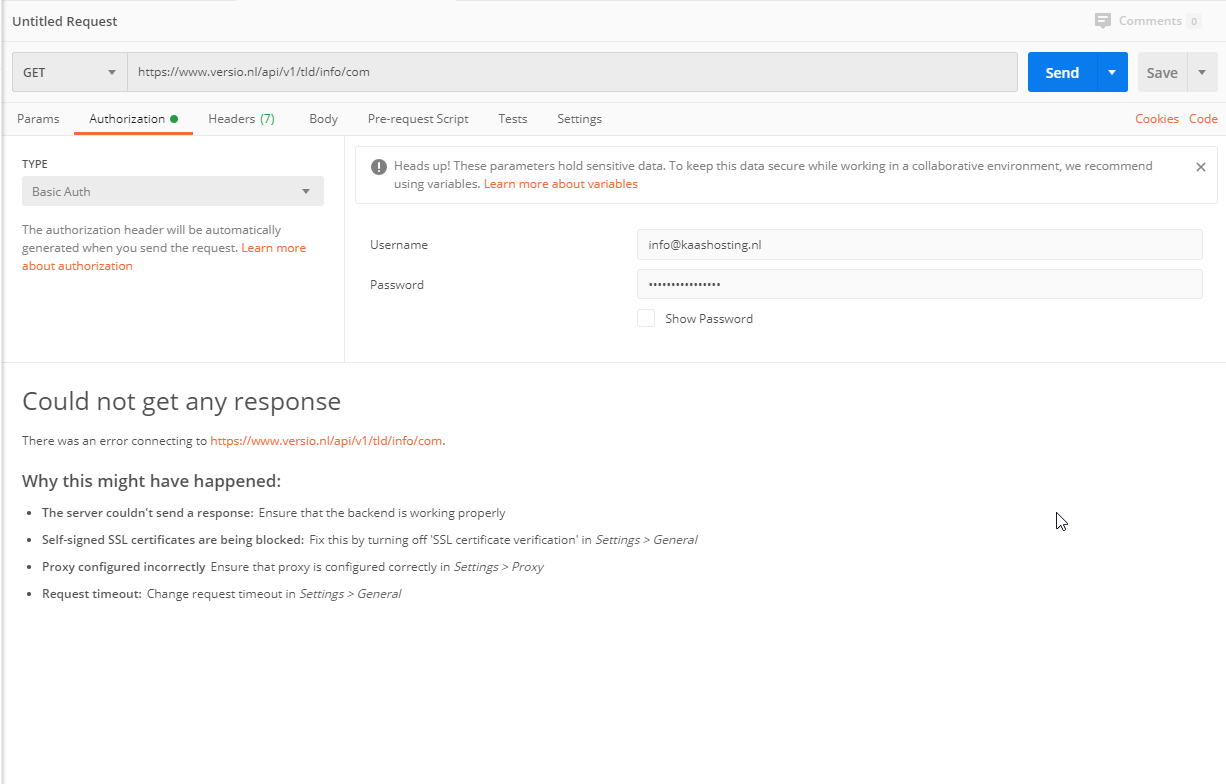Open the Learn more about variables link

click(560, 184)
